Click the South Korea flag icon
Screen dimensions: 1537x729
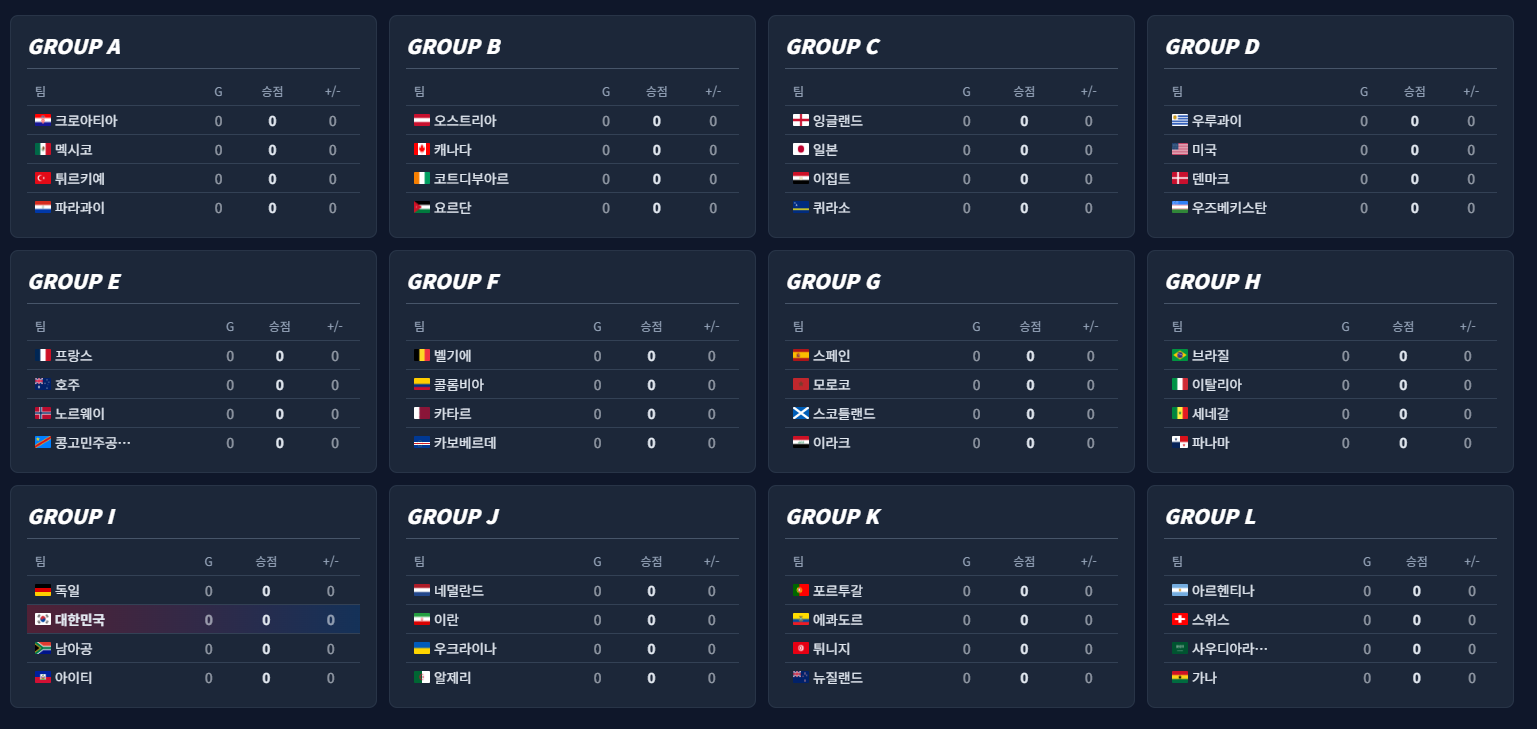point(43,620)
